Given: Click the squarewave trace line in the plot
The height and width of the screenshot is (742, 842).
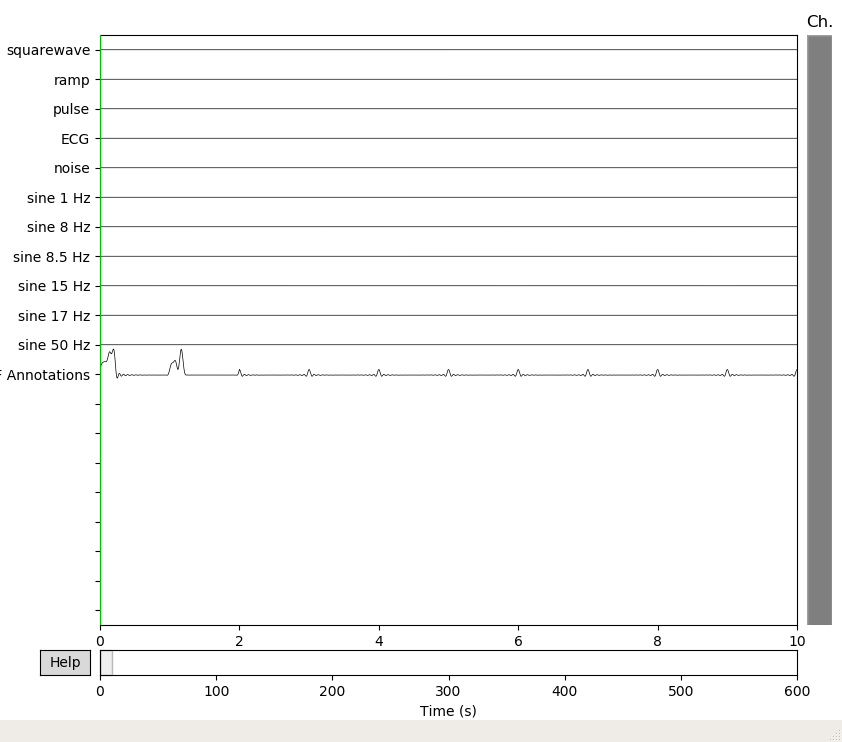Looking at the screenshot, I should coord(448,50).
